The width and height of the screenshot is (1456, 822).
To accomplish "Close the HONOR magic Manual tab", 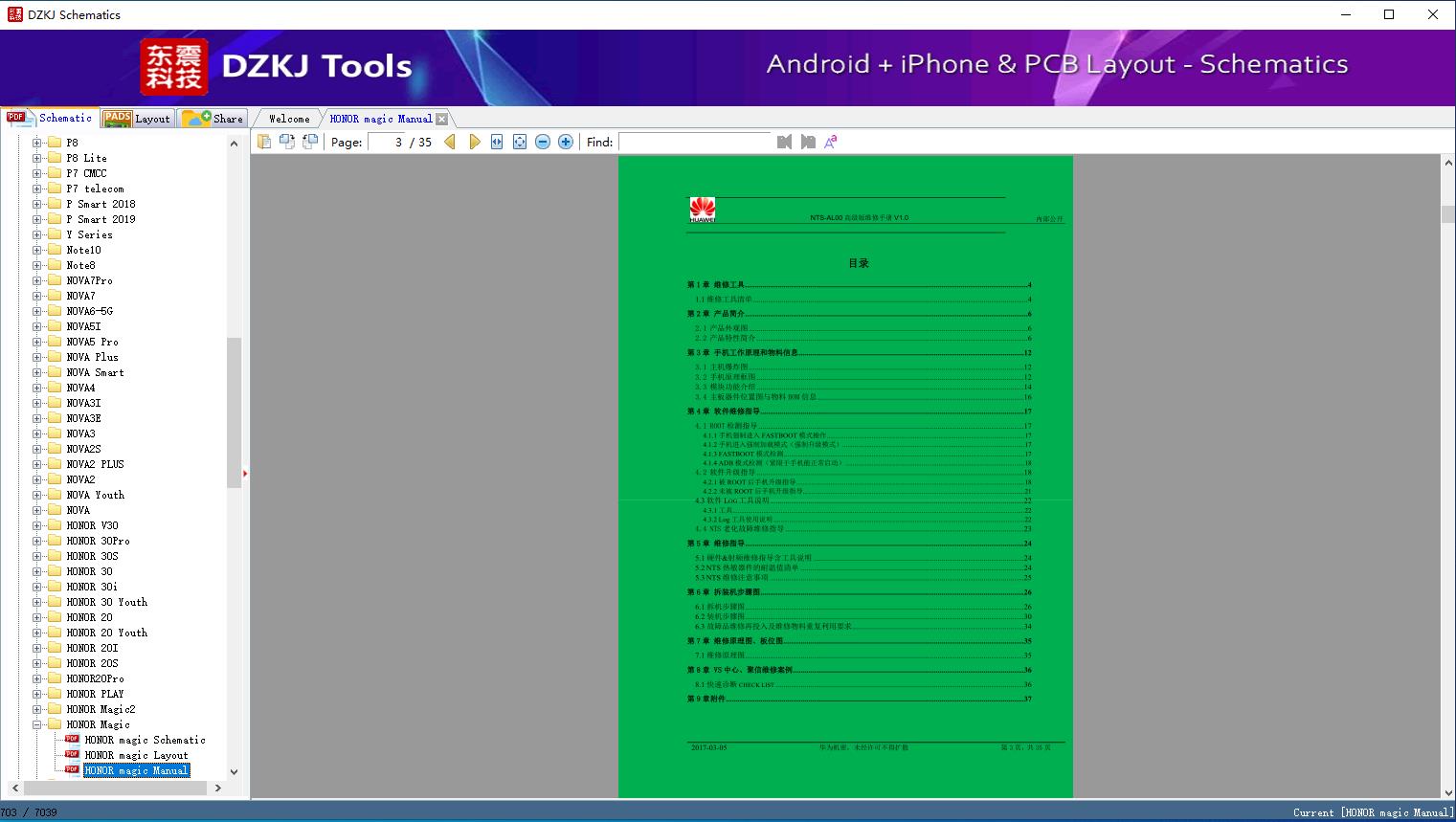I will click(441, 119).
